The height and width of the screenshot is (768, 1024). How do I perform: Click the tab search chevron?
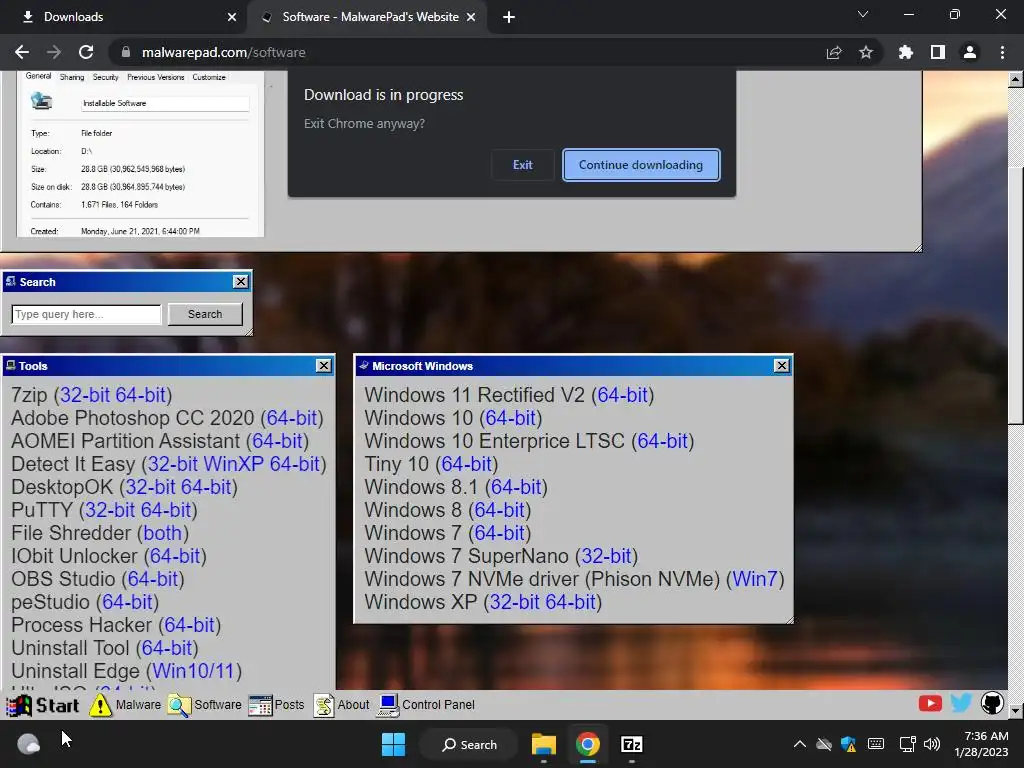click(x=863, y=14)
